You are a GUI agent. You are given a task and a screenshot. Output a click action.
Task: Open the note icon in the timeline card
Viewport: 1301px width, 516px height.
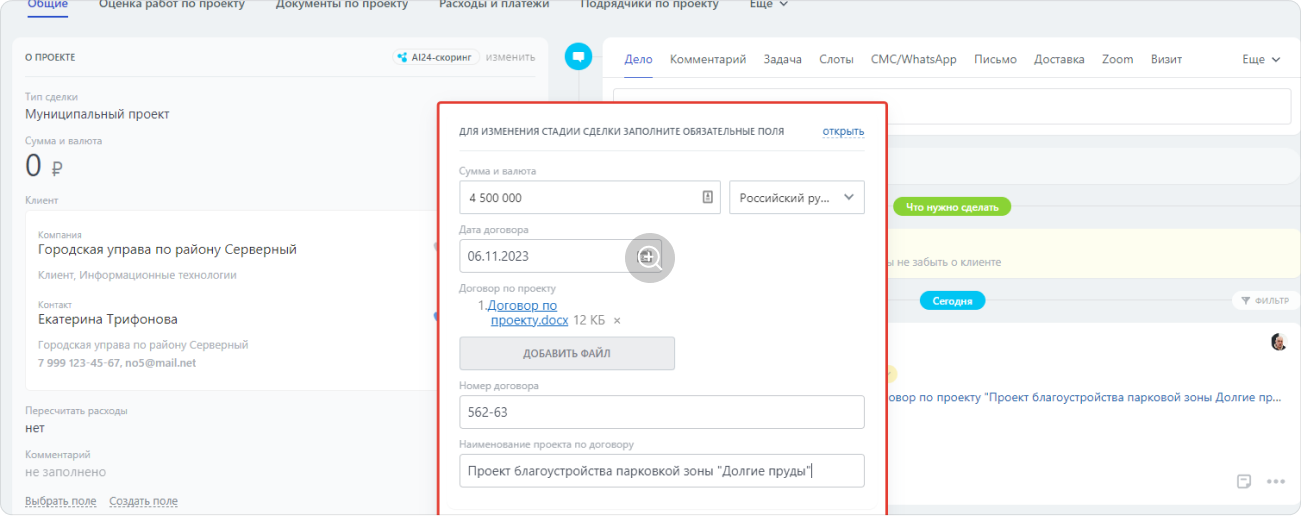point(1244,481)
